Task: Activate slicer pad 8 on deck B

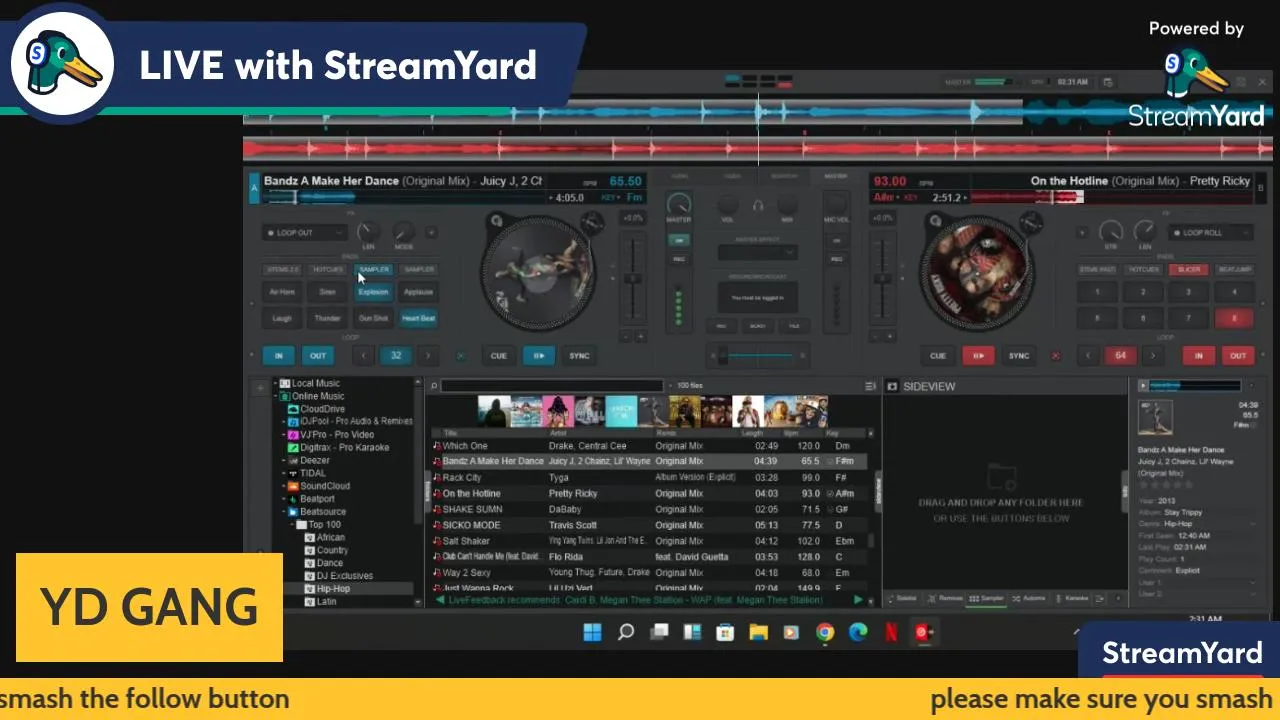Action: click(1234, 318)
